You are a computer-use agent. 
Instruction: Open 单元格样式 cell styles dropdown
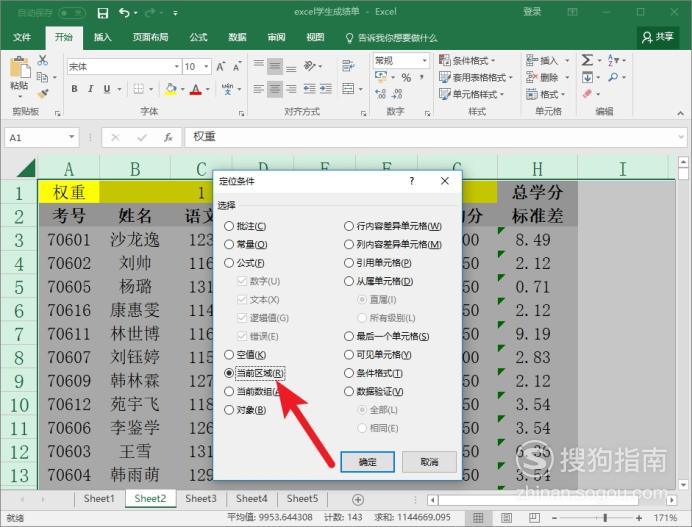coord(471,94)
